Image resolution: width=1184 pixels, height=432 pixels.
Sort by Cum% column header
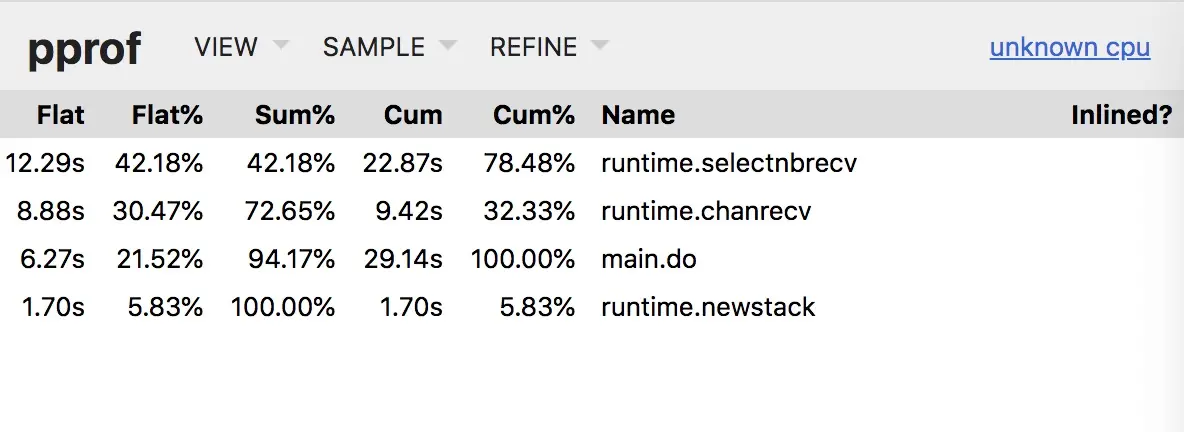pyautogui.click(x=534, y=115)
